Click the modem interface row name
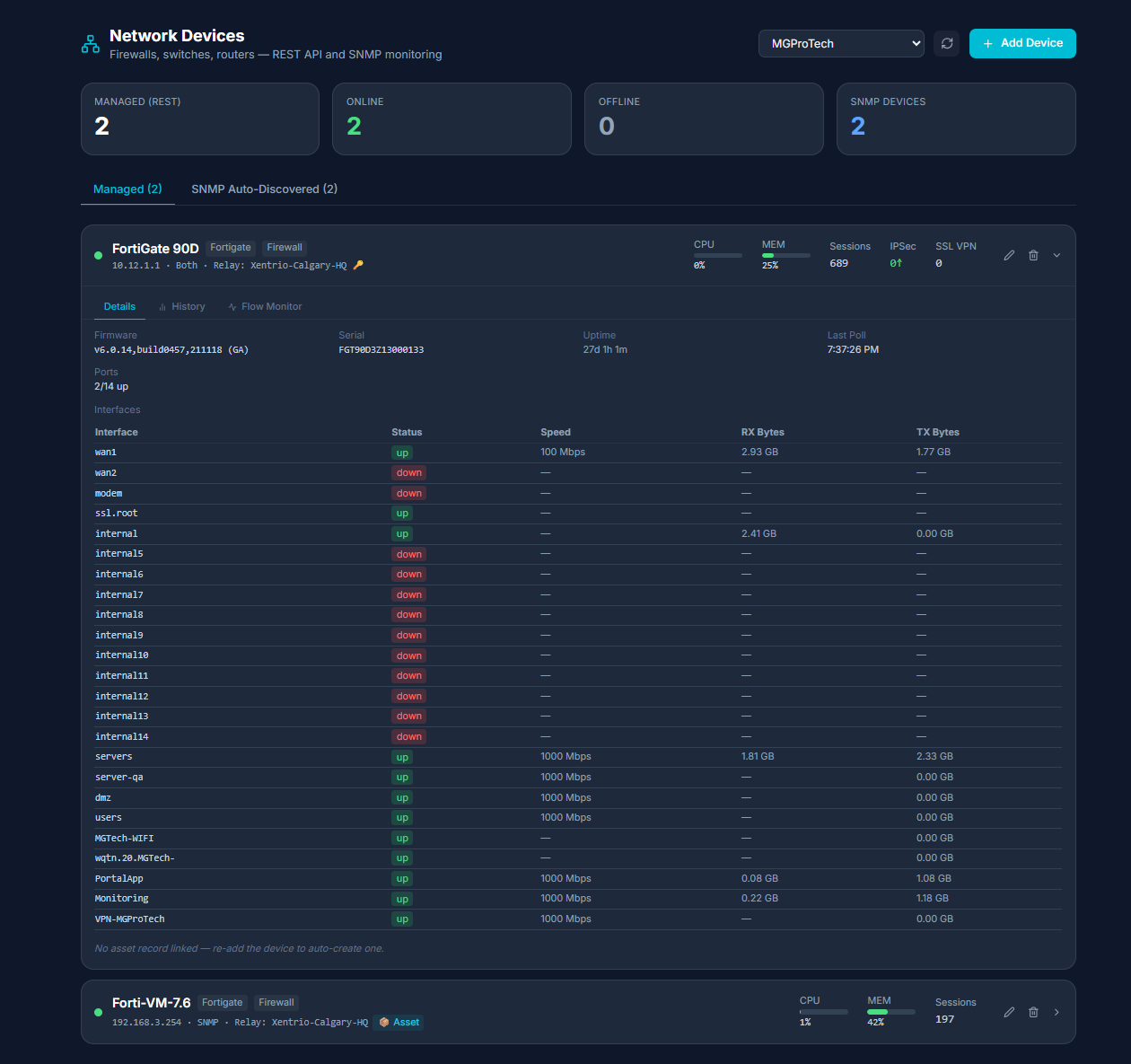Image resolution: width=1131 pixels, height=1064 pixels. (x=109, y=494)
